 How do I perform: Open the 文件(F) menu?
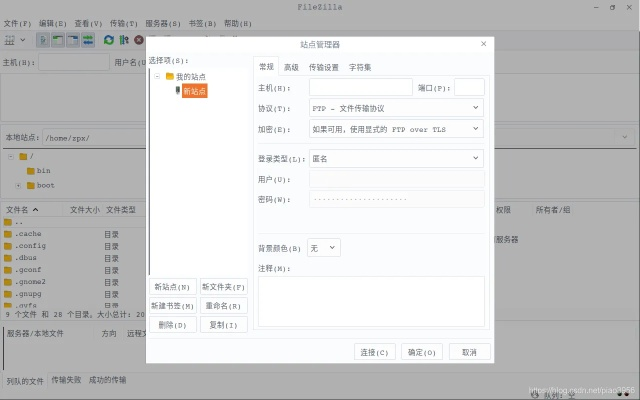coord(17,24)
